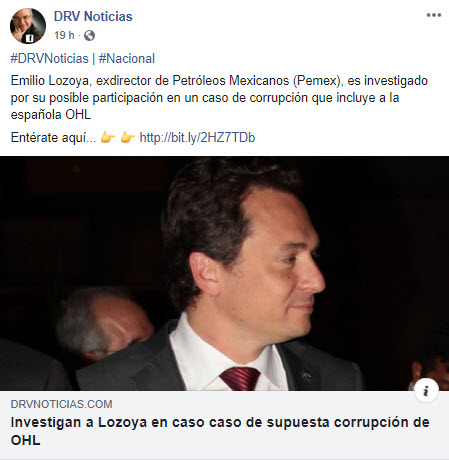Image resolution: width=449 pixels, height=460 pixels.
Task: Click the DRVNOTICIAS.COM source label
Action: 61,404
